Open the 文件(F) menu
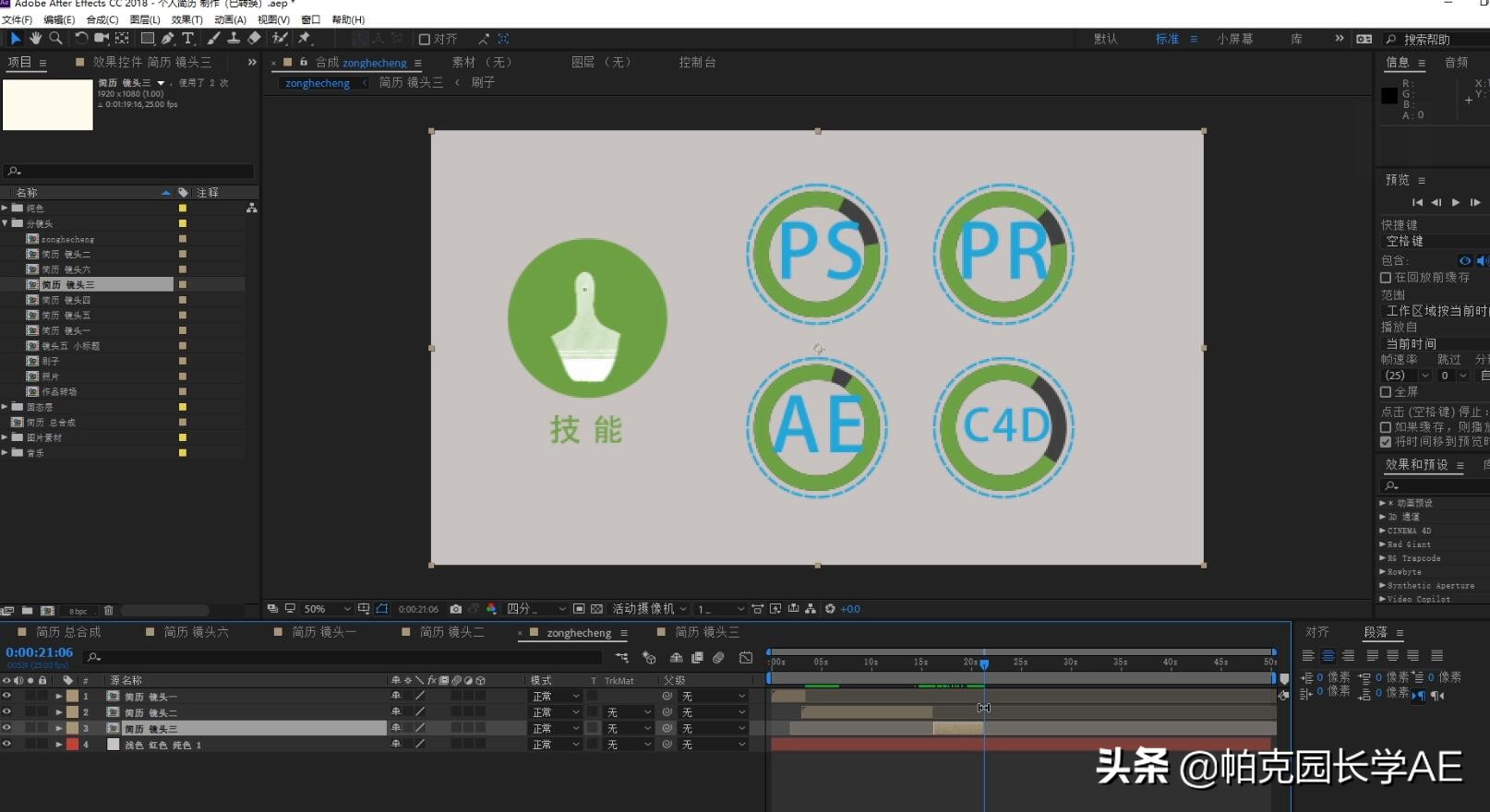 (17, 19)
